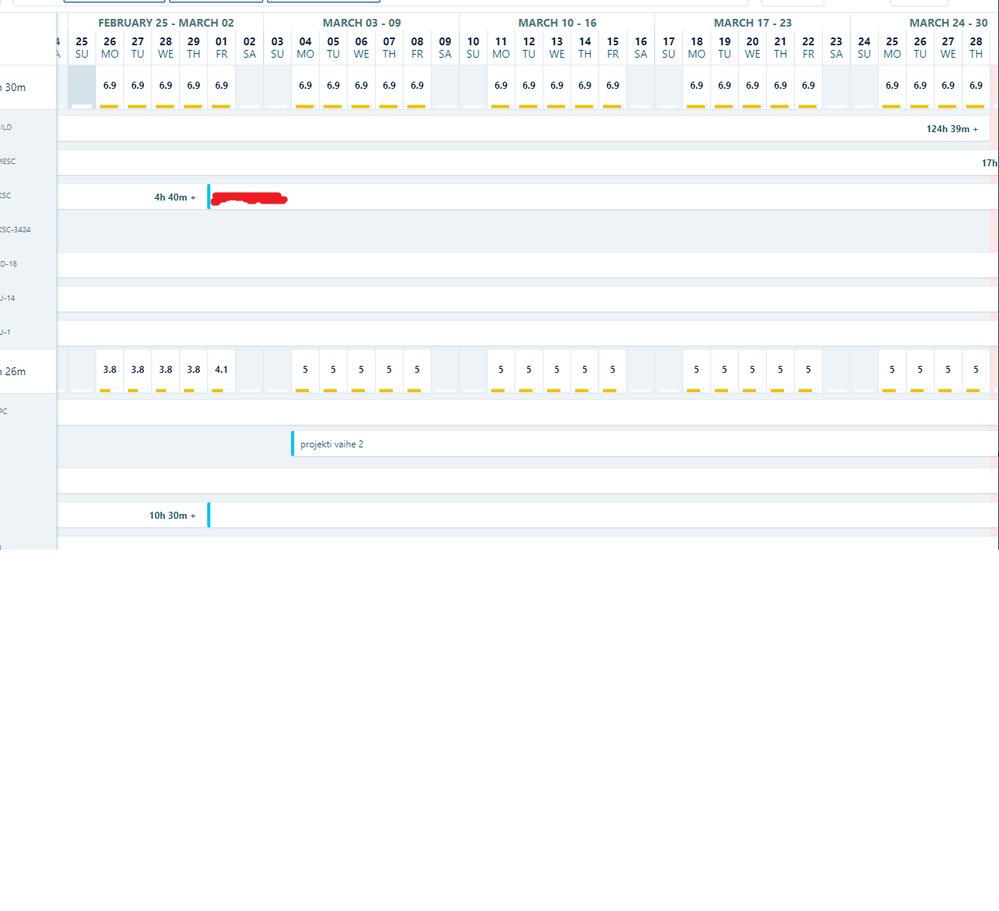
Task: Click the 02 SA day column header
Action: pos(249,48)
